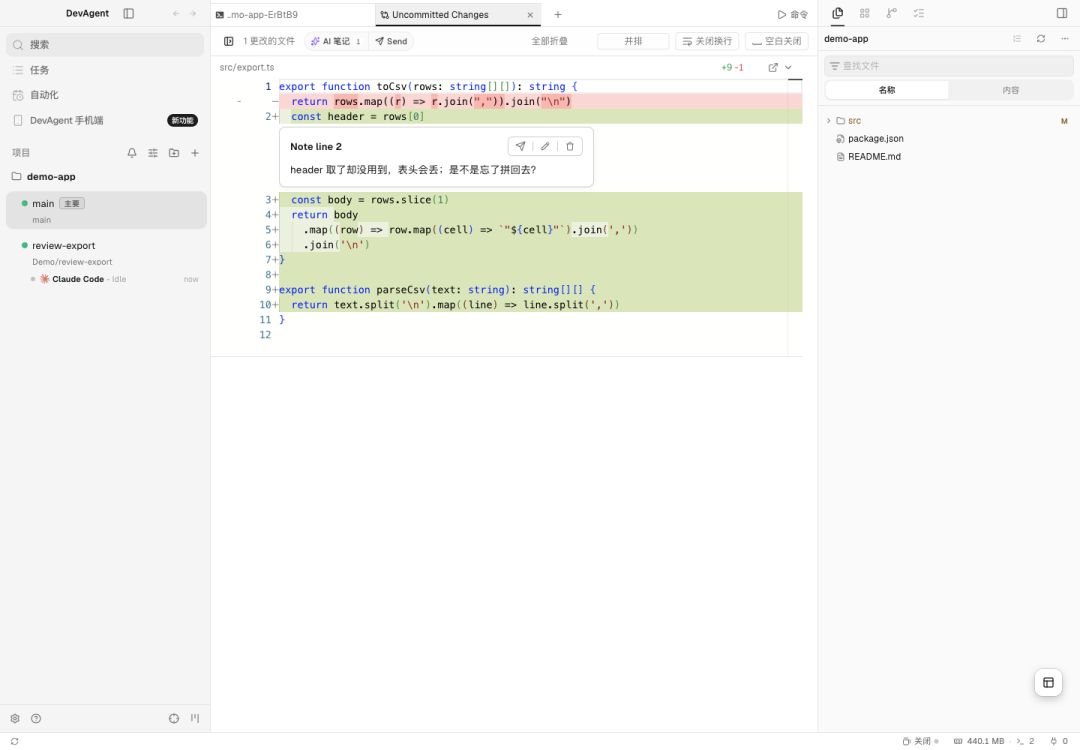Image resolution: width=1080 pixels, height=750 pixels.
Task: Switch file search to 内容 tab
Action: click(1010, 90)
